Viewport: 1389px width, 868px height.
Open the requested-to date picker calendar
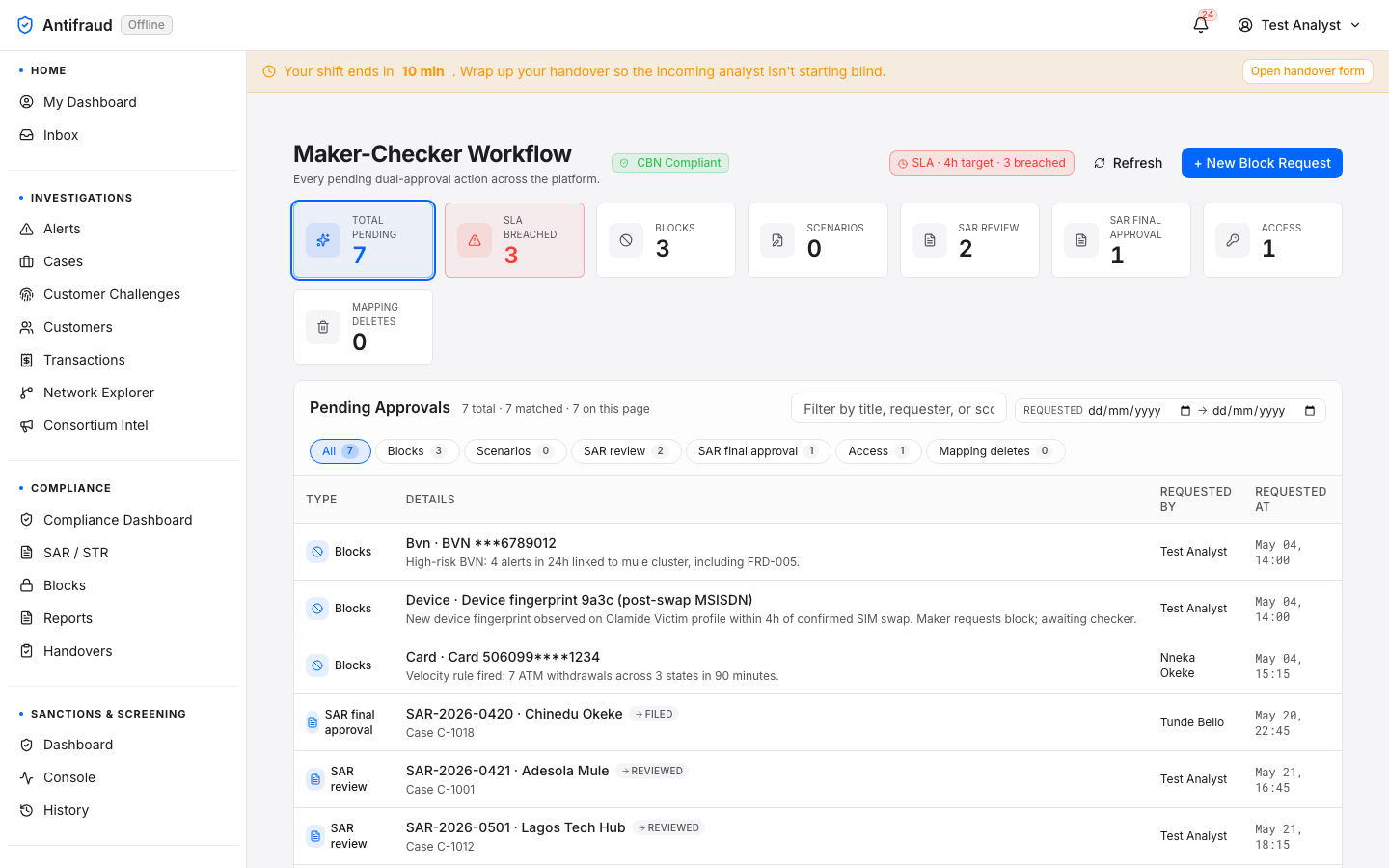point(1310,411)
